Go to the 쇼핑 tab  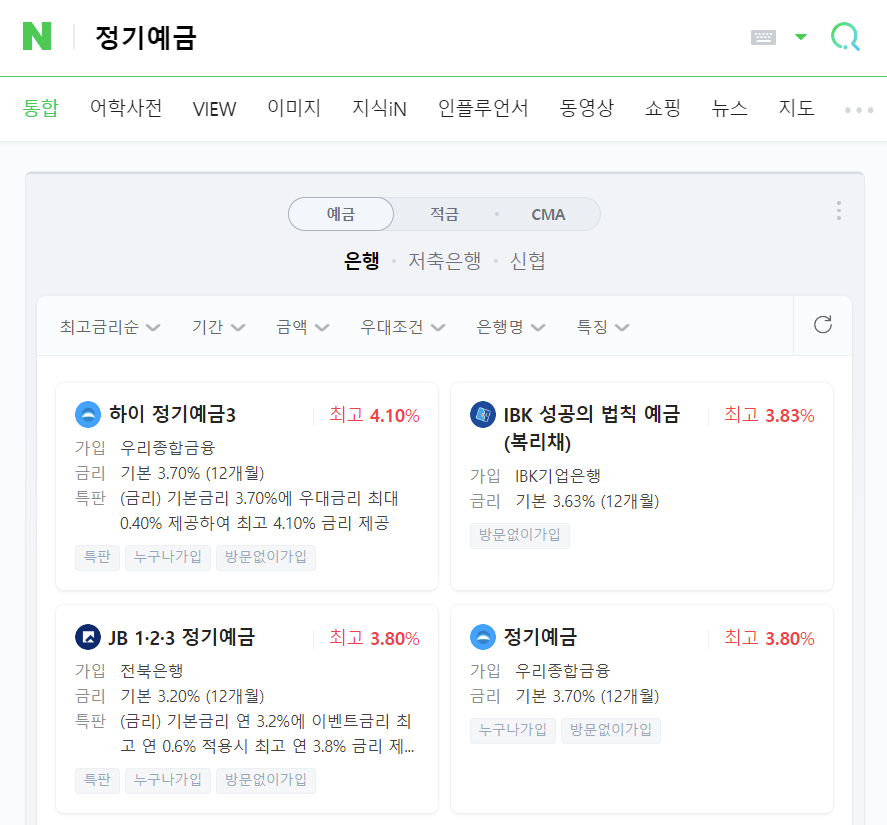pos(663,108)
